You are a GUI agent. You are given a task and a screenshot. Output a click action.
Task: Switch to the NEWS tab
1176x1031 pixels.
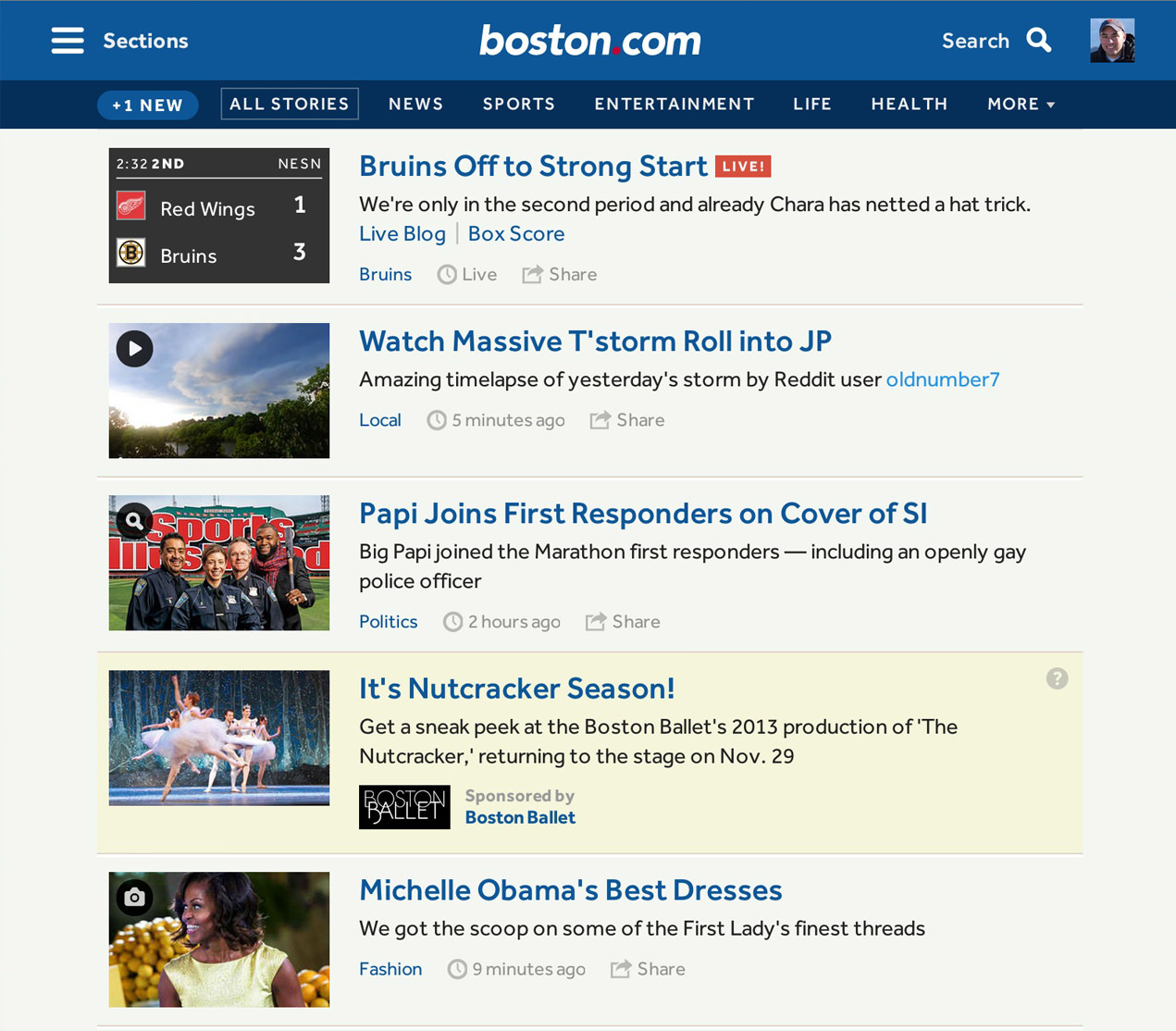coord(416,105)
